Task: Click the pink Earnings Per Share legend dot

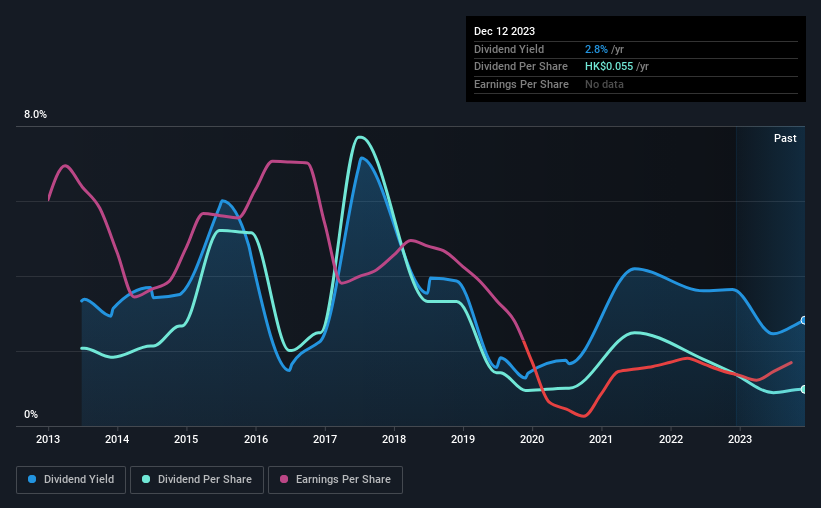Action: (284, 479)
